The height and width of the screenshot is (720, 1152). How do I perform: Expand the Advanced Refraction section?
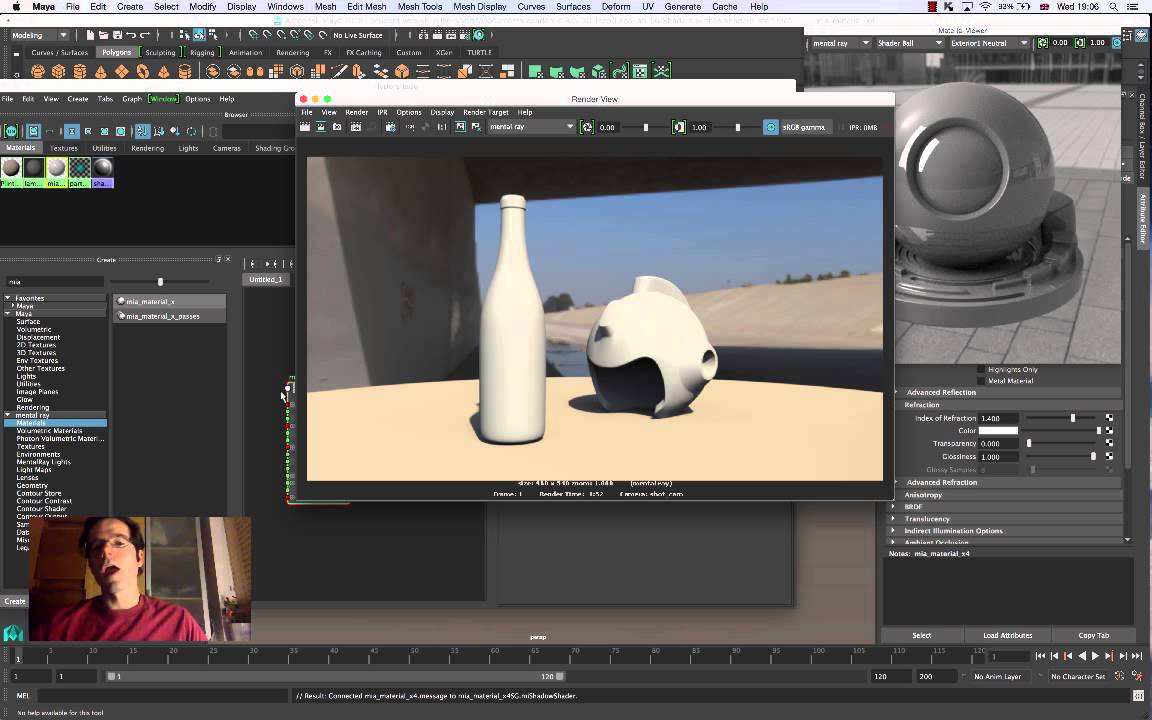click(x=941, y=483)
